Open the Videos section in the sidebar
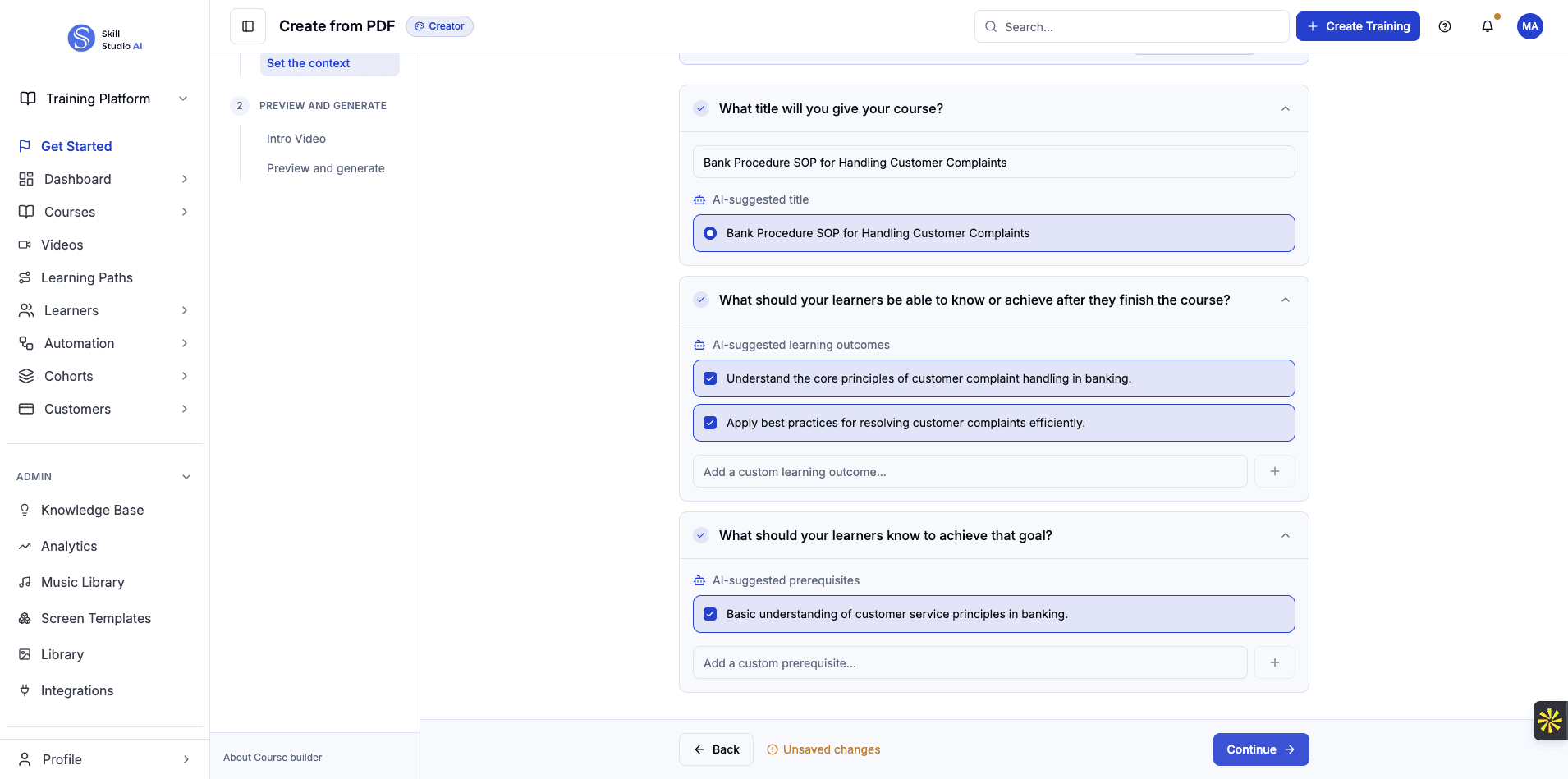This screenshot has width=1568, height=779. point(62,245)
